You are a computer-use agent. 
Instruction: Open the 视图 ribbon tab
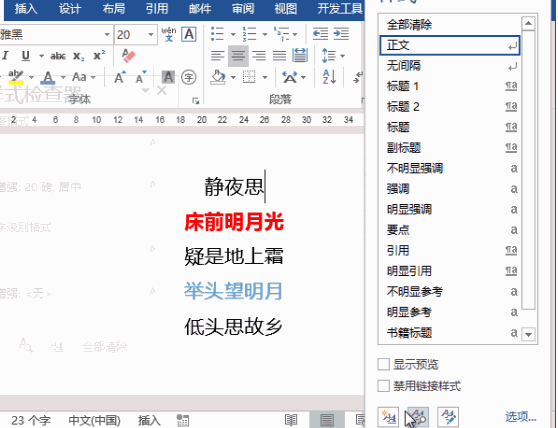[285, 9]
